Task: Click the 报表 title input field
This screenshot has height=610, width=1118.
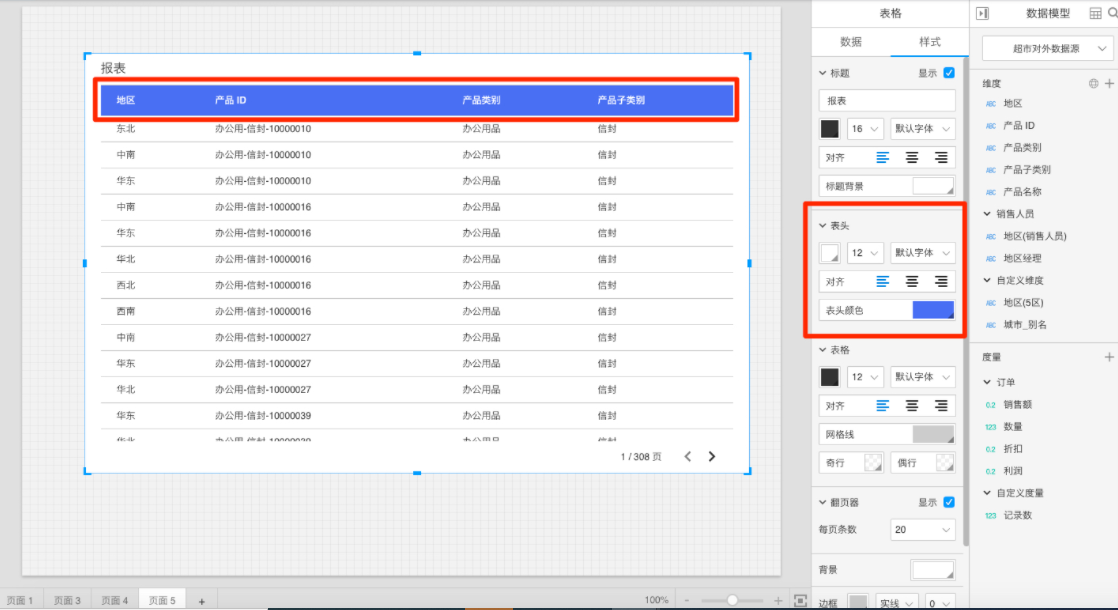Action: pyautogui.click(x=886, y=101)
